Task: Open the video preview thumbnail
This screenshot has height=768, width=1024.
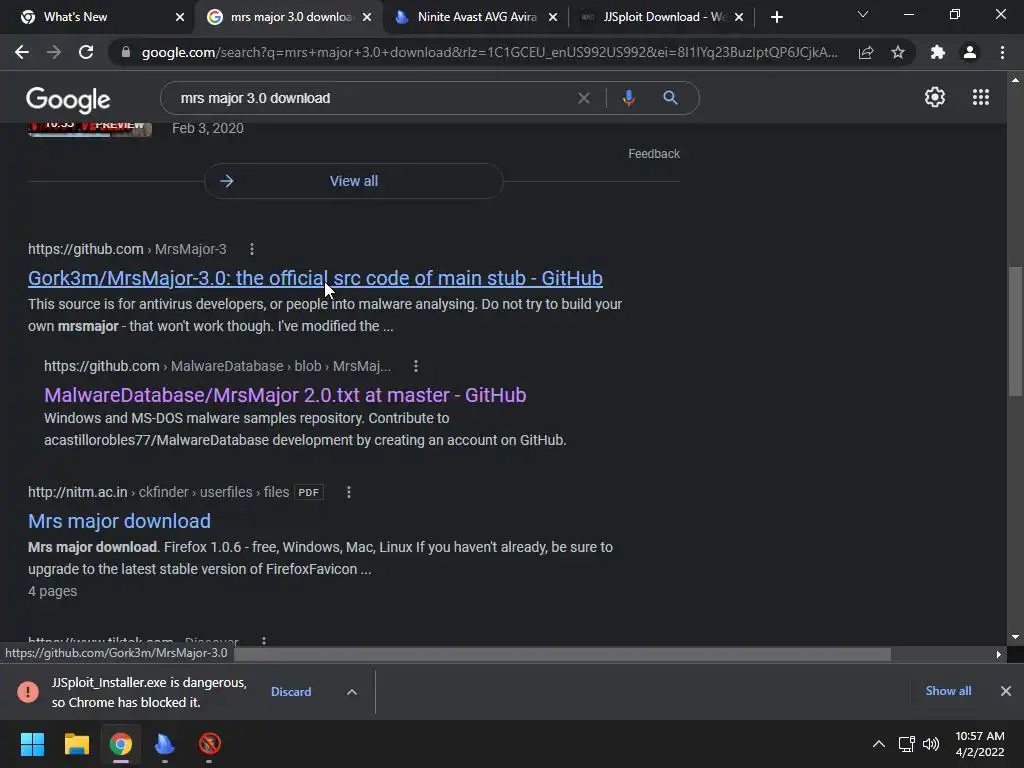Action: pyautogui.click(x=89, y=129)
